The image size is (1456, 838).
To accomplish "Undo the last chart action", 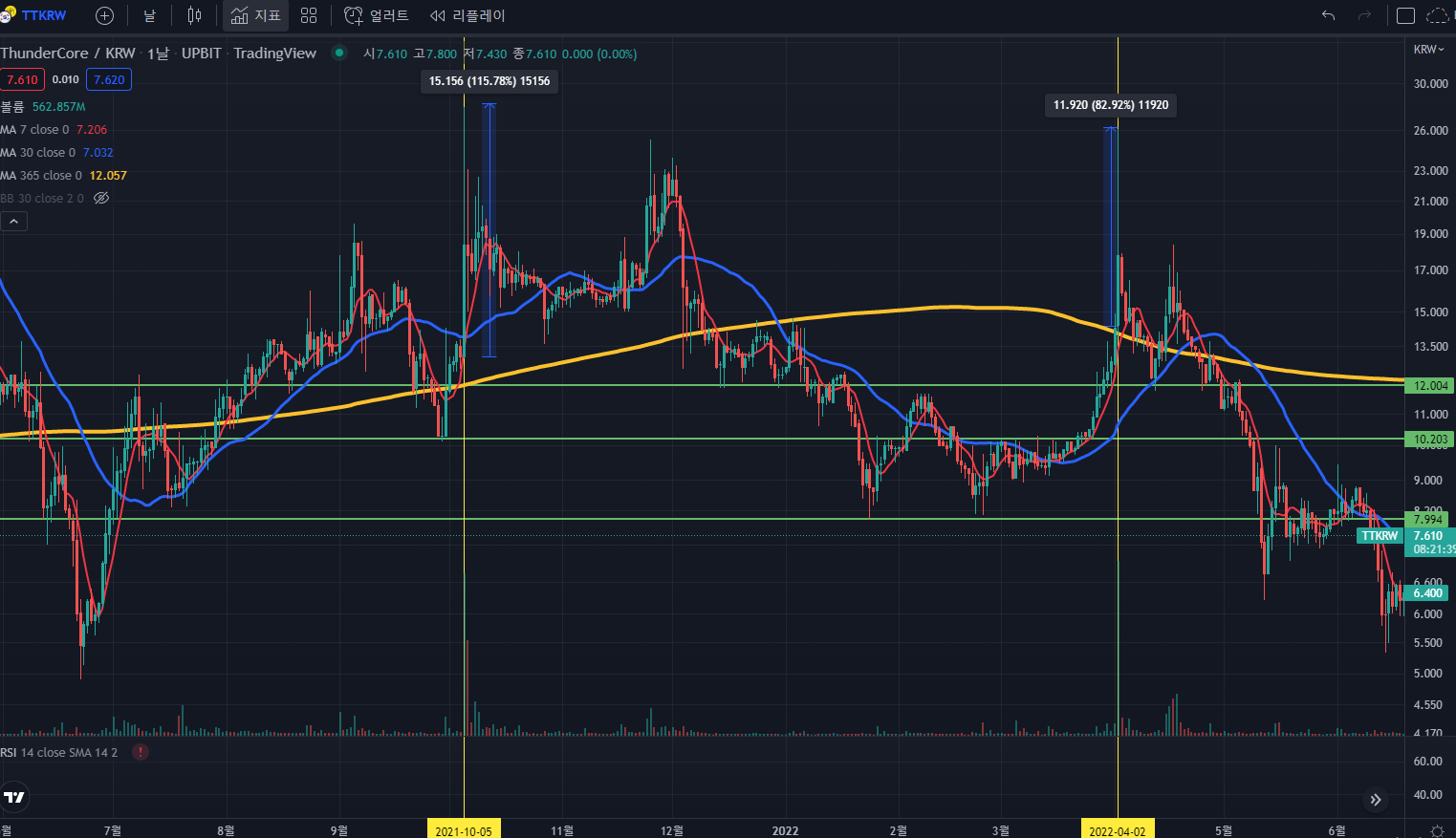I will tap(1328, 15).
